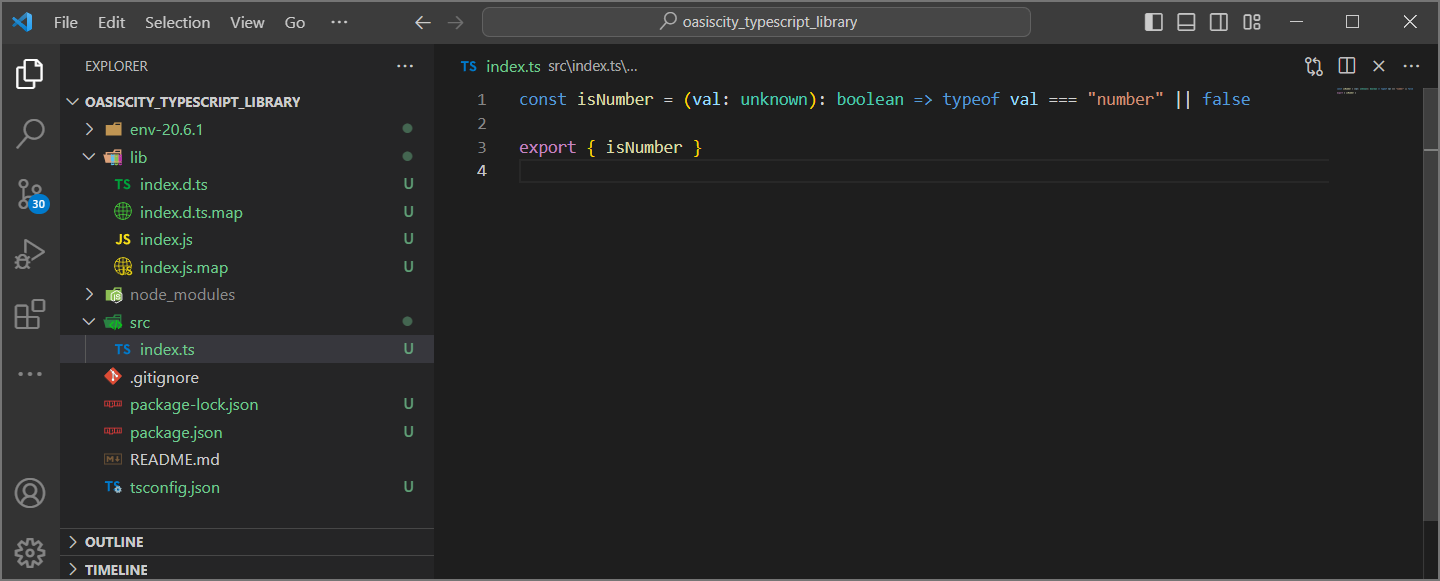Click isNumber in the export statement
1440x581 pixels.
(x=644, y=148)
